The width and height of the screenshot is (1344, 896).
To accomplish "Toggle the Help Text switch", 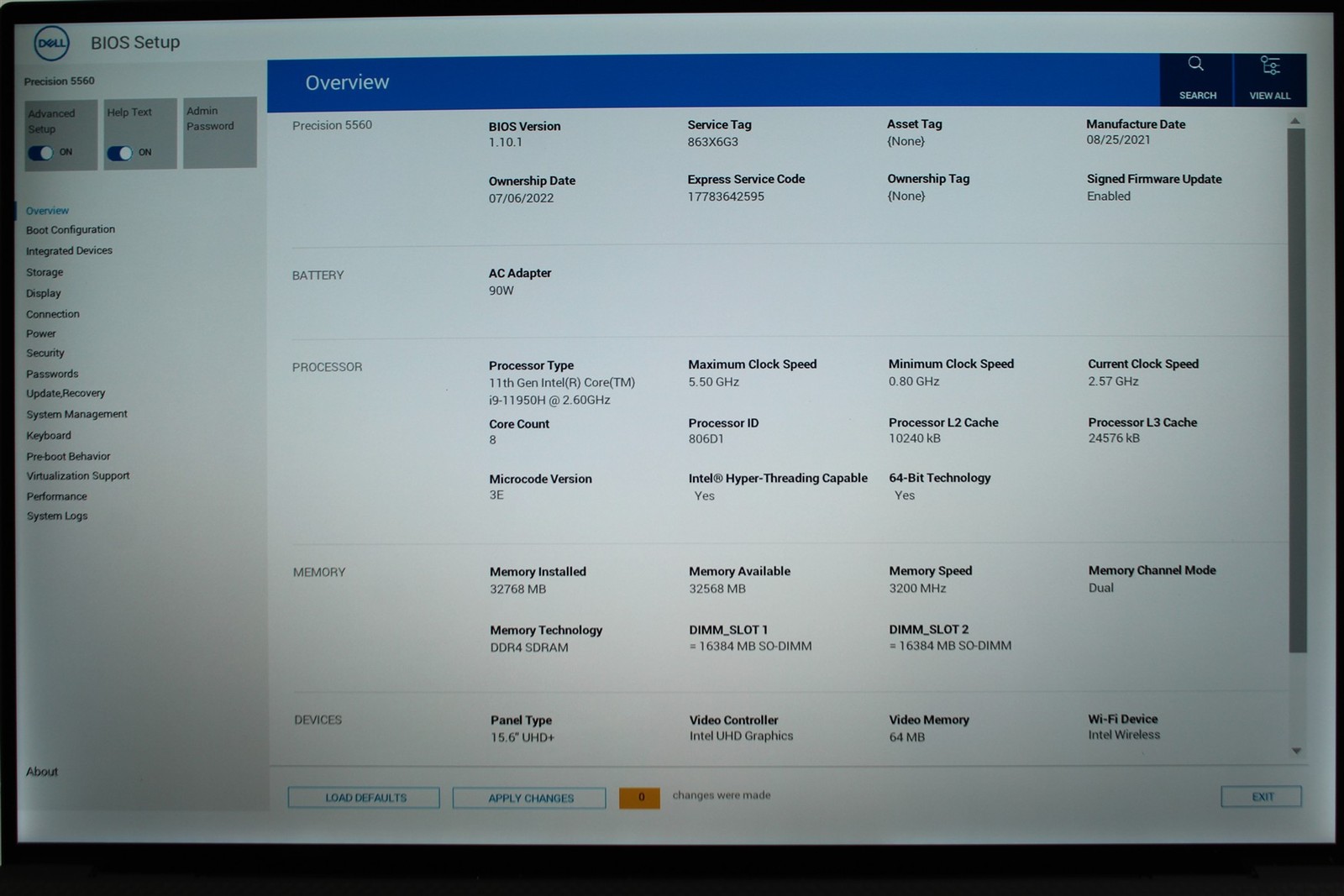I will (119, 153).
